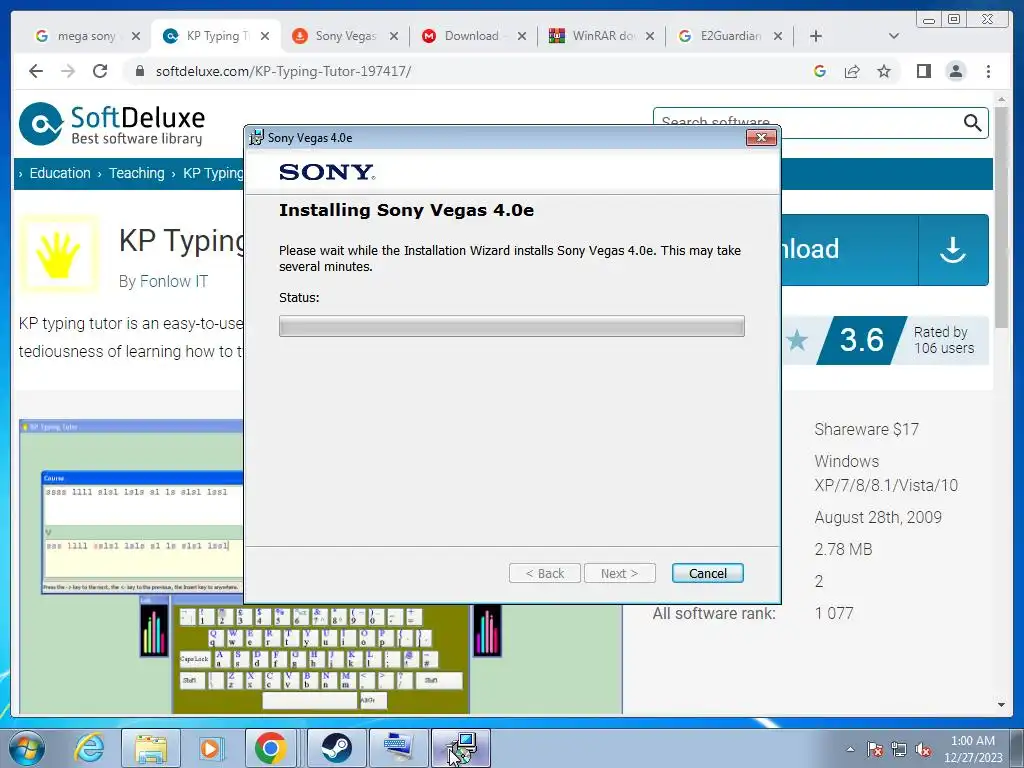Open the Teaching breadcrumb
This screenshot has width=1024, height=768.
(x=136, y=173)
